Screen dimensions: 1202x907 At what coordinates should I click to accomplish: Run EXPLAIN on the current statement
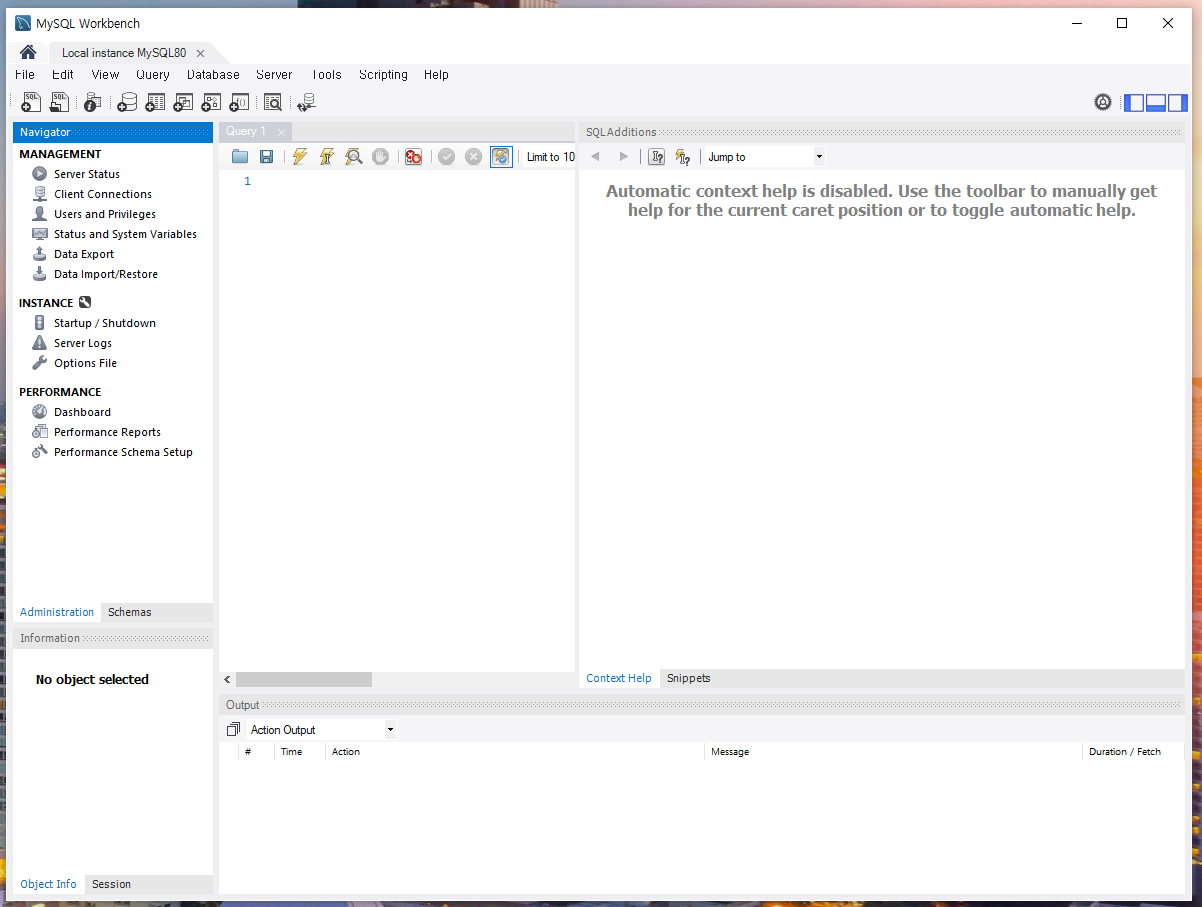point(353,157)
